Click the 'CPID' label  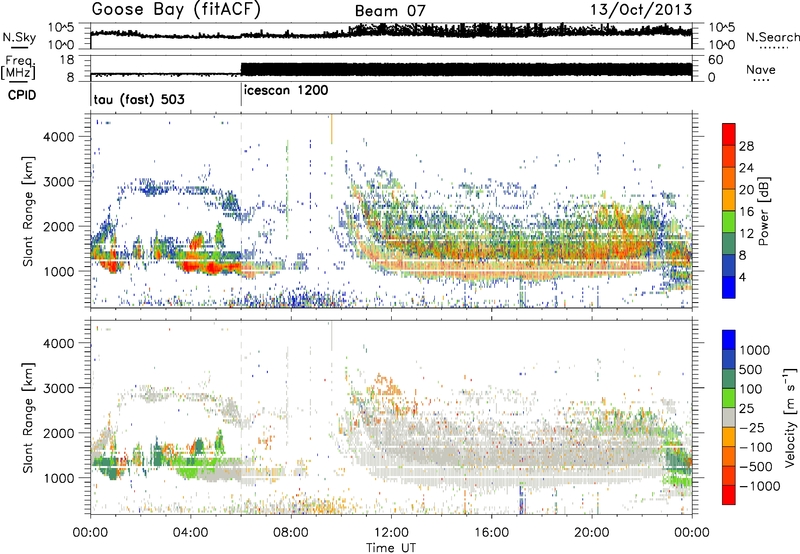tap(21, 95)
